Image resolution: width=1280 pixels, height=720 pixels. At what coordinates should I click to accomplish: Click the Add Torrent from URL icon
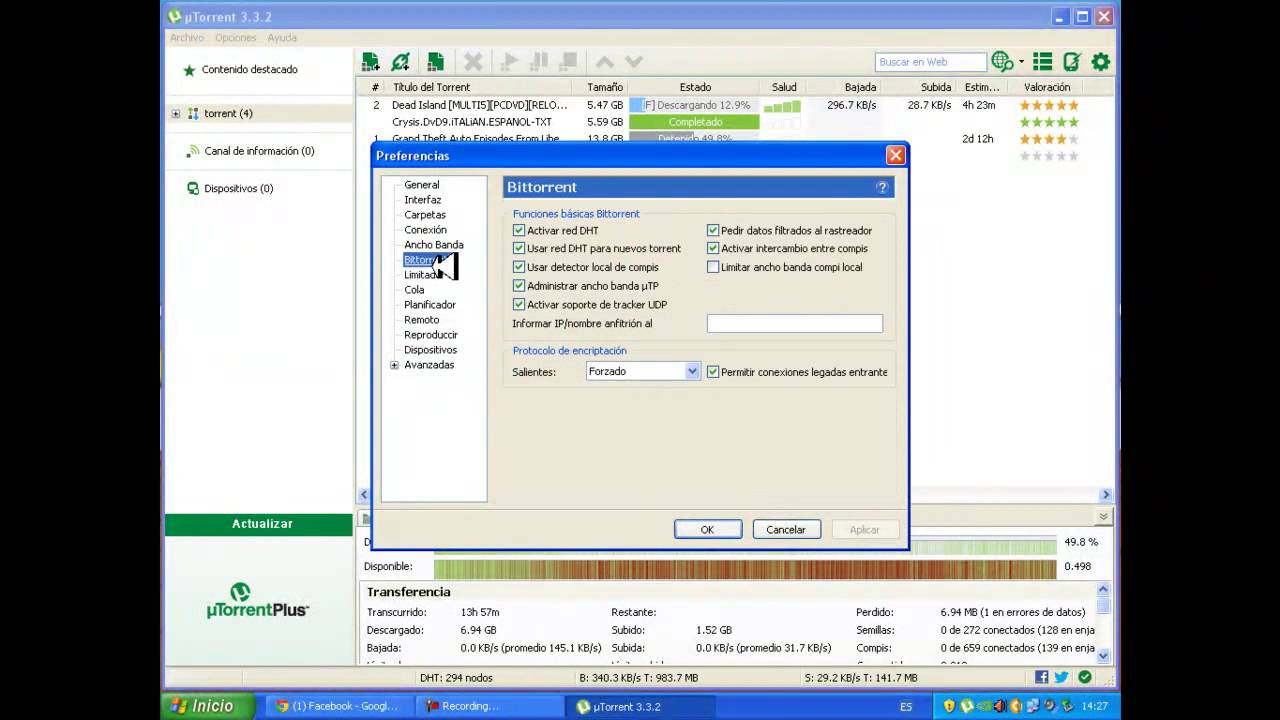pos(401,62)
